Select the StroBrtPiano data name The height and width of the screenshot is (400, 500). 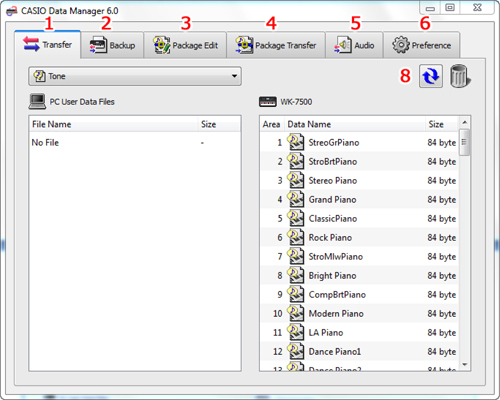(333, 162)
